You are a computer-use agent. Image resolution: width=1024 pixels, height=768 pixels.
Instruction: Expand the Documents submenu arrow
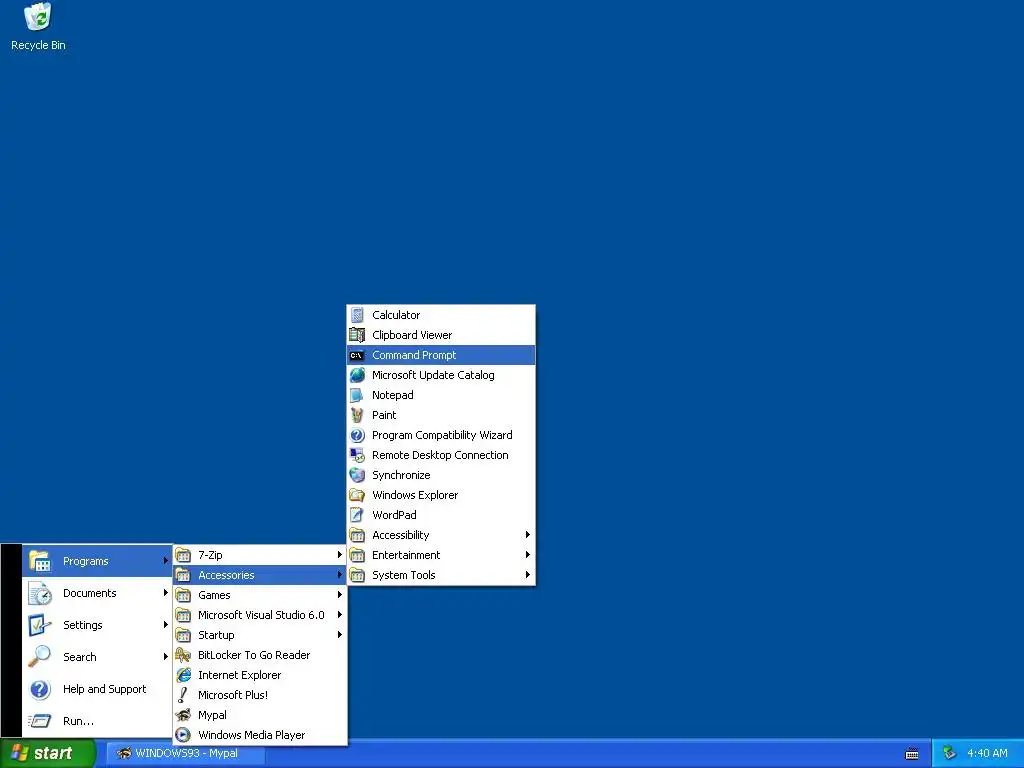(166, 593)
